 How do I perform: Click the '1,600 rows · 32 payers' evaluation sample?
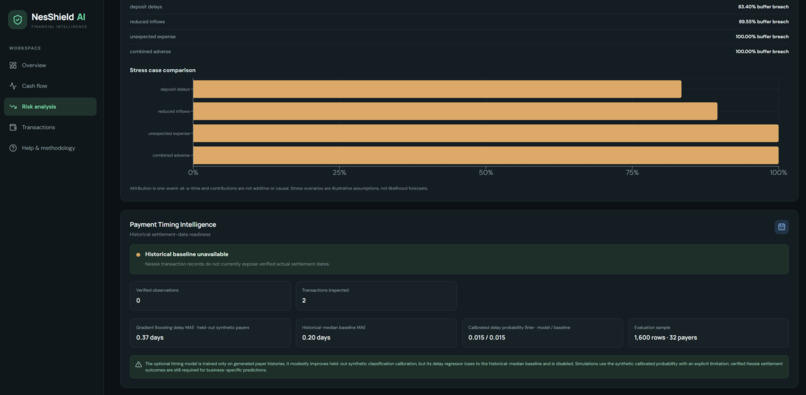pyautogui.click(x=666, y=338)
